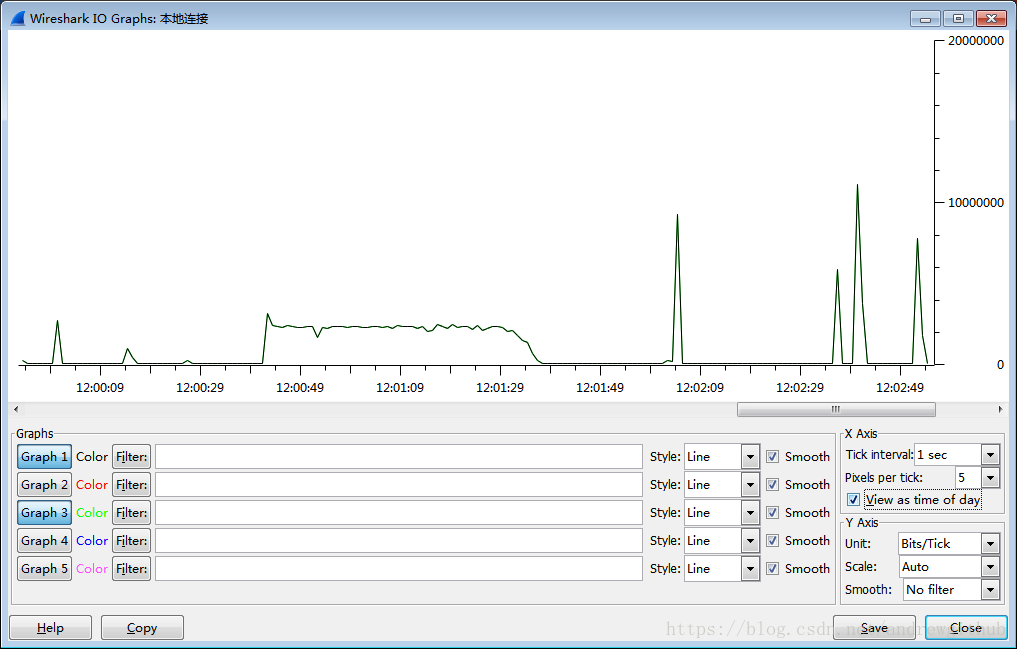Disable View as time of day

pos(854,500)
